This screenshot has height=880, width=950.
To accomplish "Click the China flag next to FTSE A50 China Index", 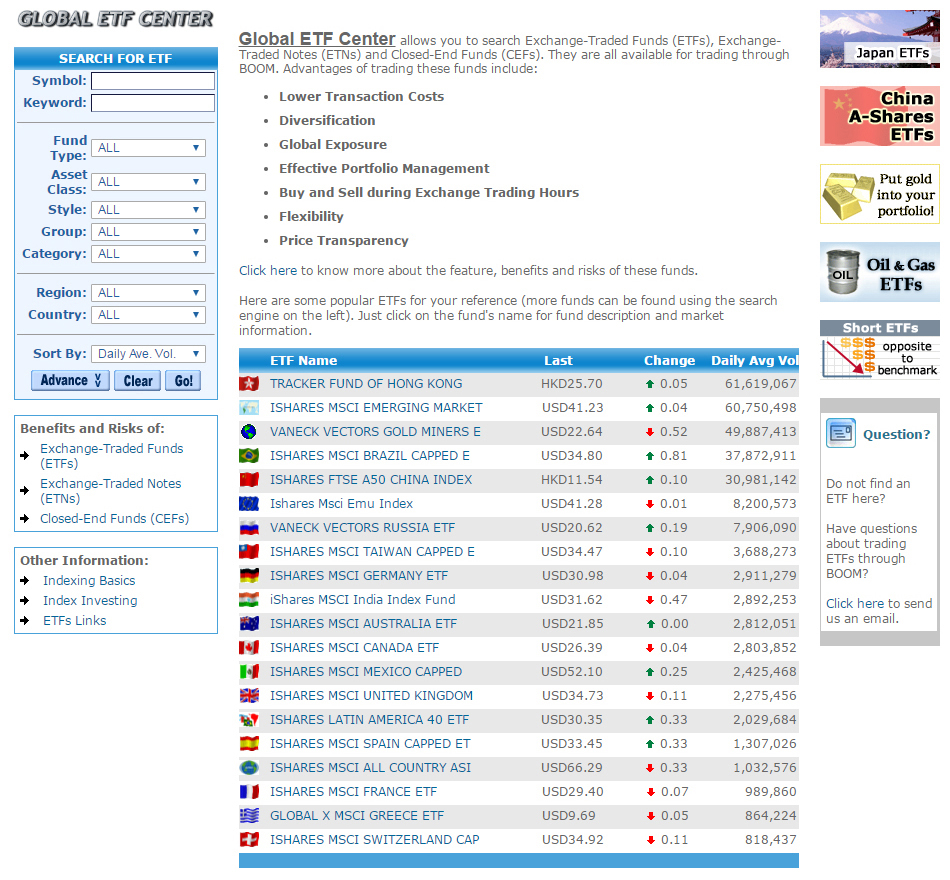I will pos(249,480).
